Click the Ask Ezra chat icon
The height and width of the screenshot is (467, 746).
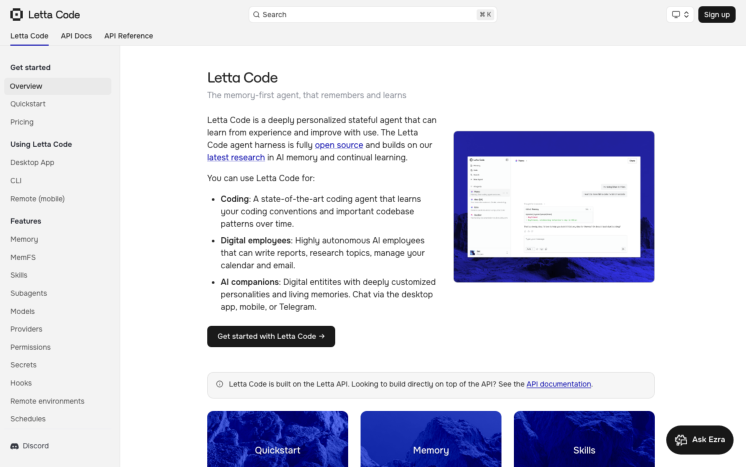681,440
